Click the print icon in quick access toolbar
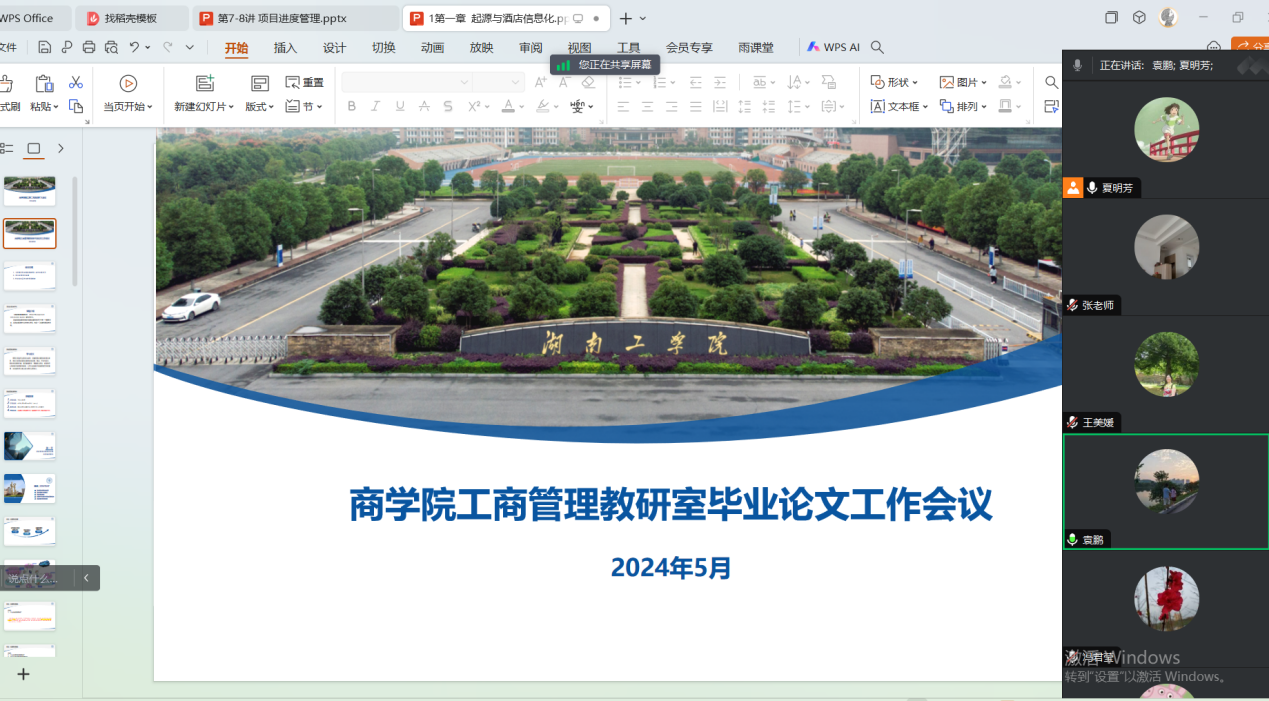Viewport: 1269px width, 701px height. tap(89, 47)
